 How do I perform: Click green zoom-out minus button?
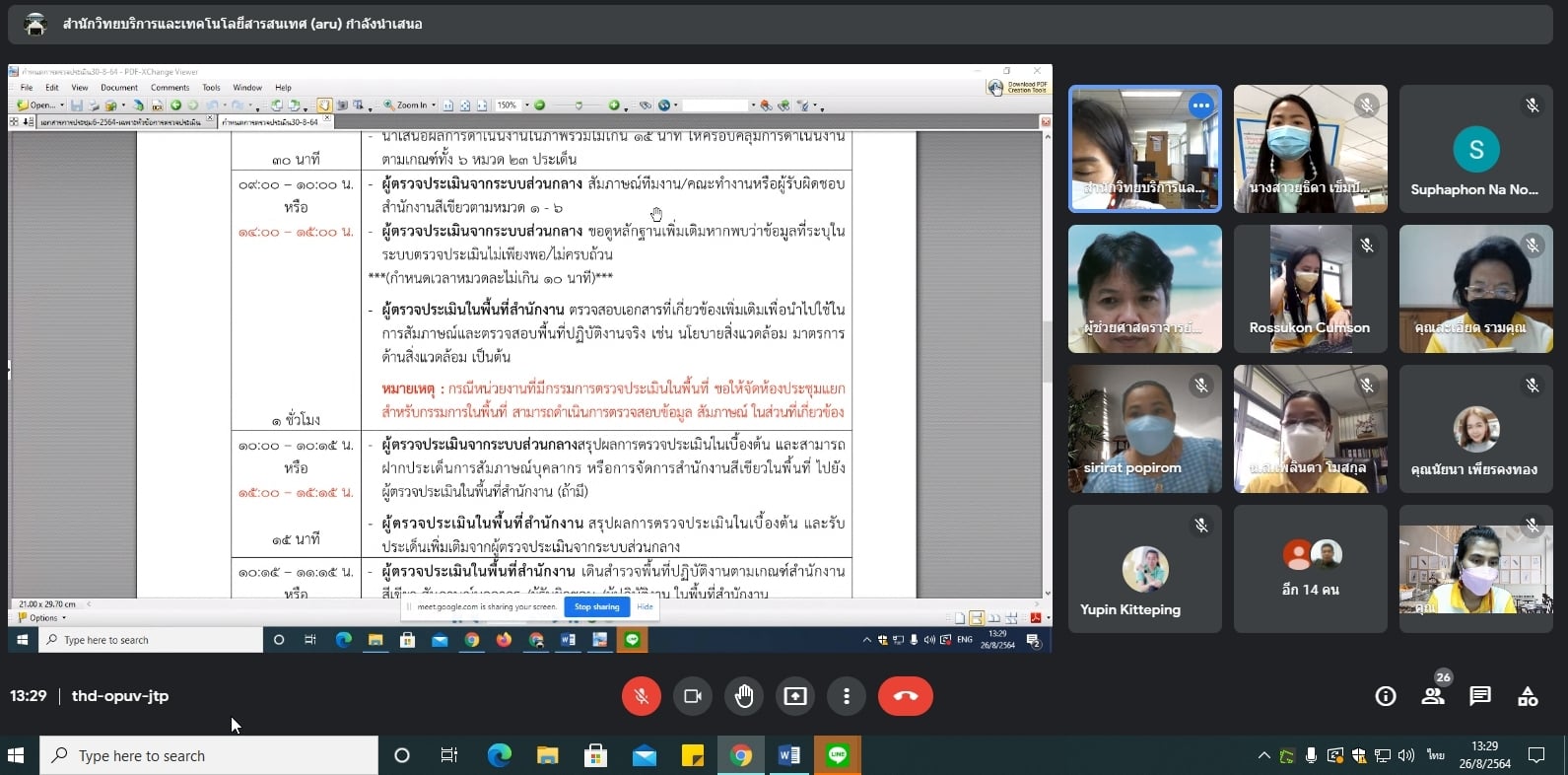click(x=539, y=105)
